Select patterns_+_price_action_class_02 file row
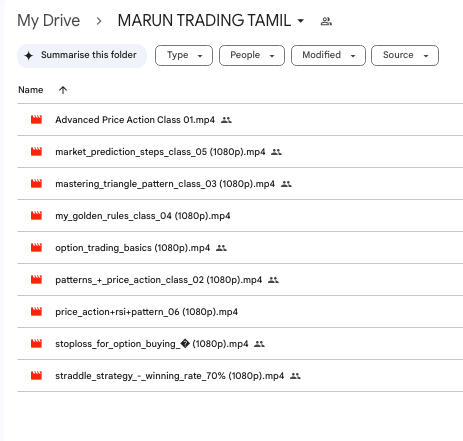This screenshot has height=441, width=463. point(240,280)
